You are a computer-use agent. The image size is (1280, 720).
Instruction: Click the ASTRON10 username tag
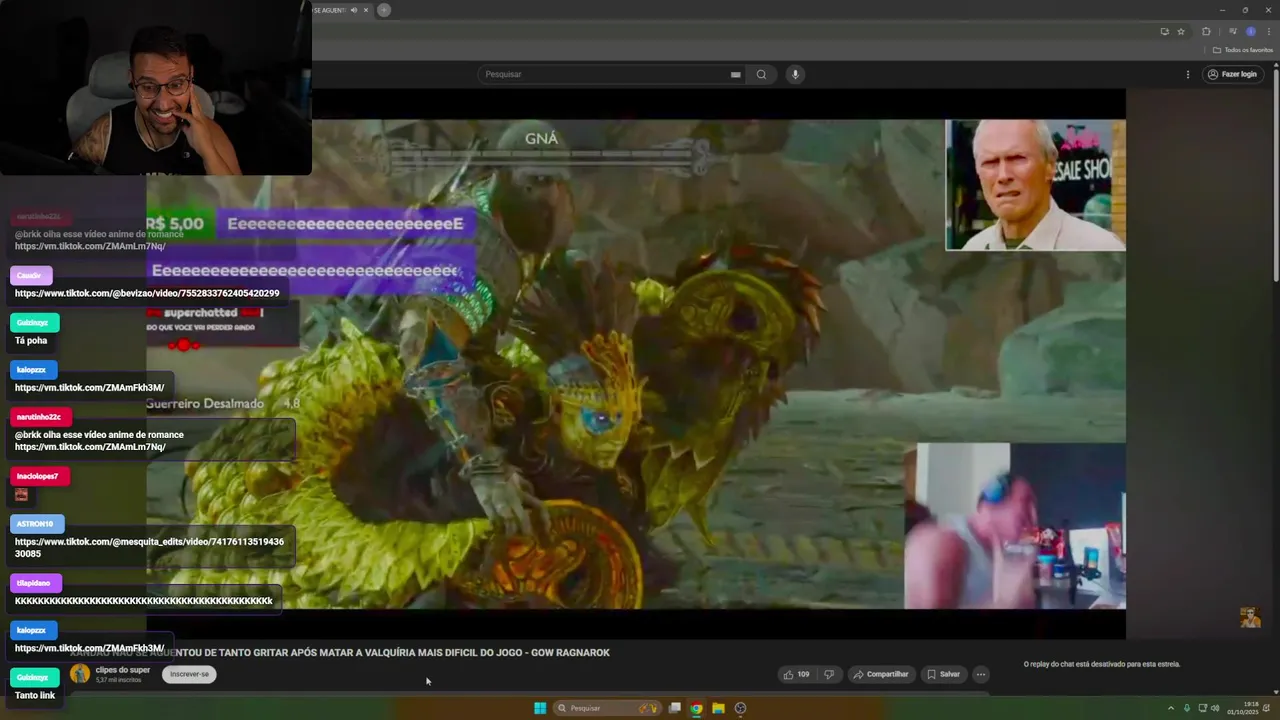pos(37,523)
